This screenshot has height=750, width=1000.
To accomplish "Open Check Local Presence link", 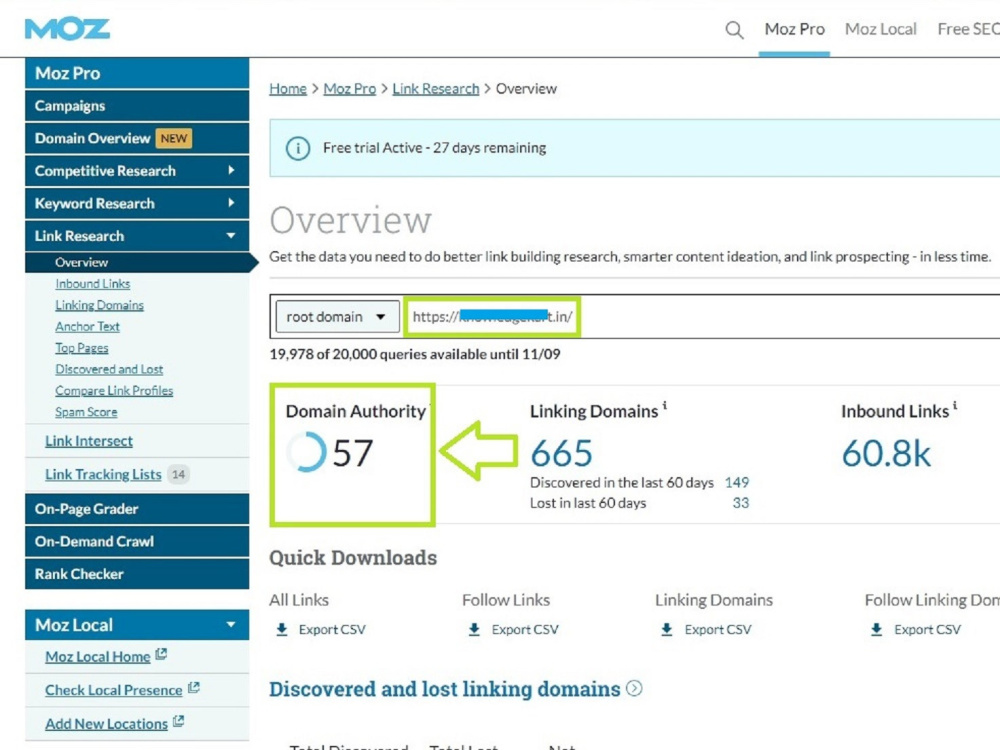I will point(114,690).
